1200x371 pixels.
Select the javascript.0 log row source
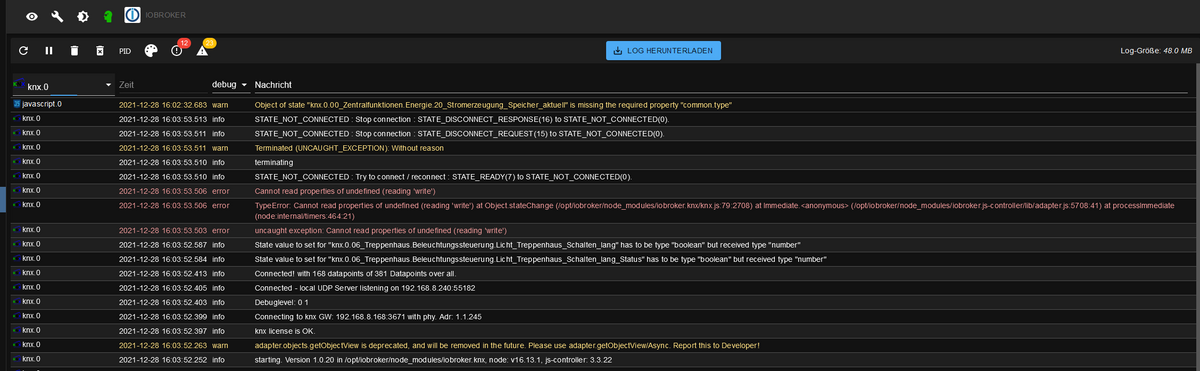[x=42, y=104]
